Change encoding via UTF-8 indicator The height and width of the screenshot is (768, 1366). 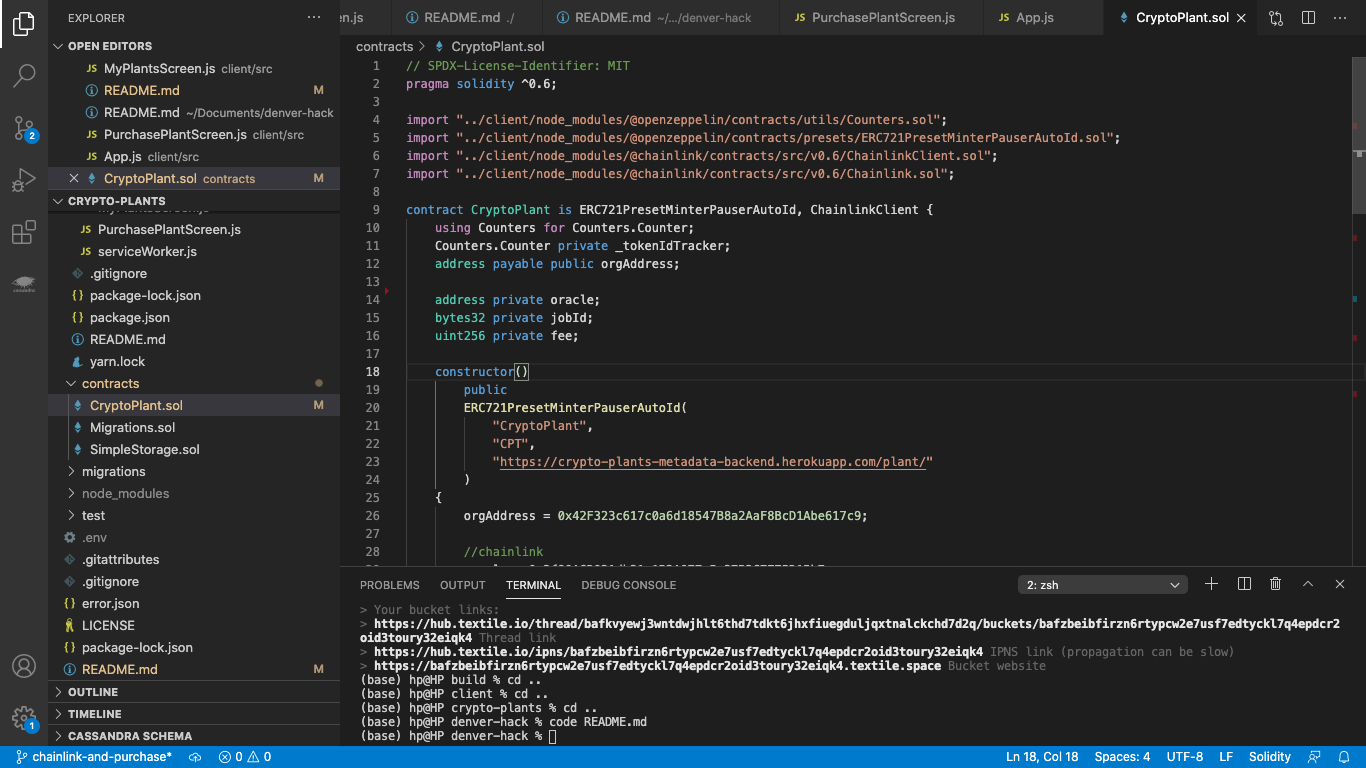[x=1185, y=757]
